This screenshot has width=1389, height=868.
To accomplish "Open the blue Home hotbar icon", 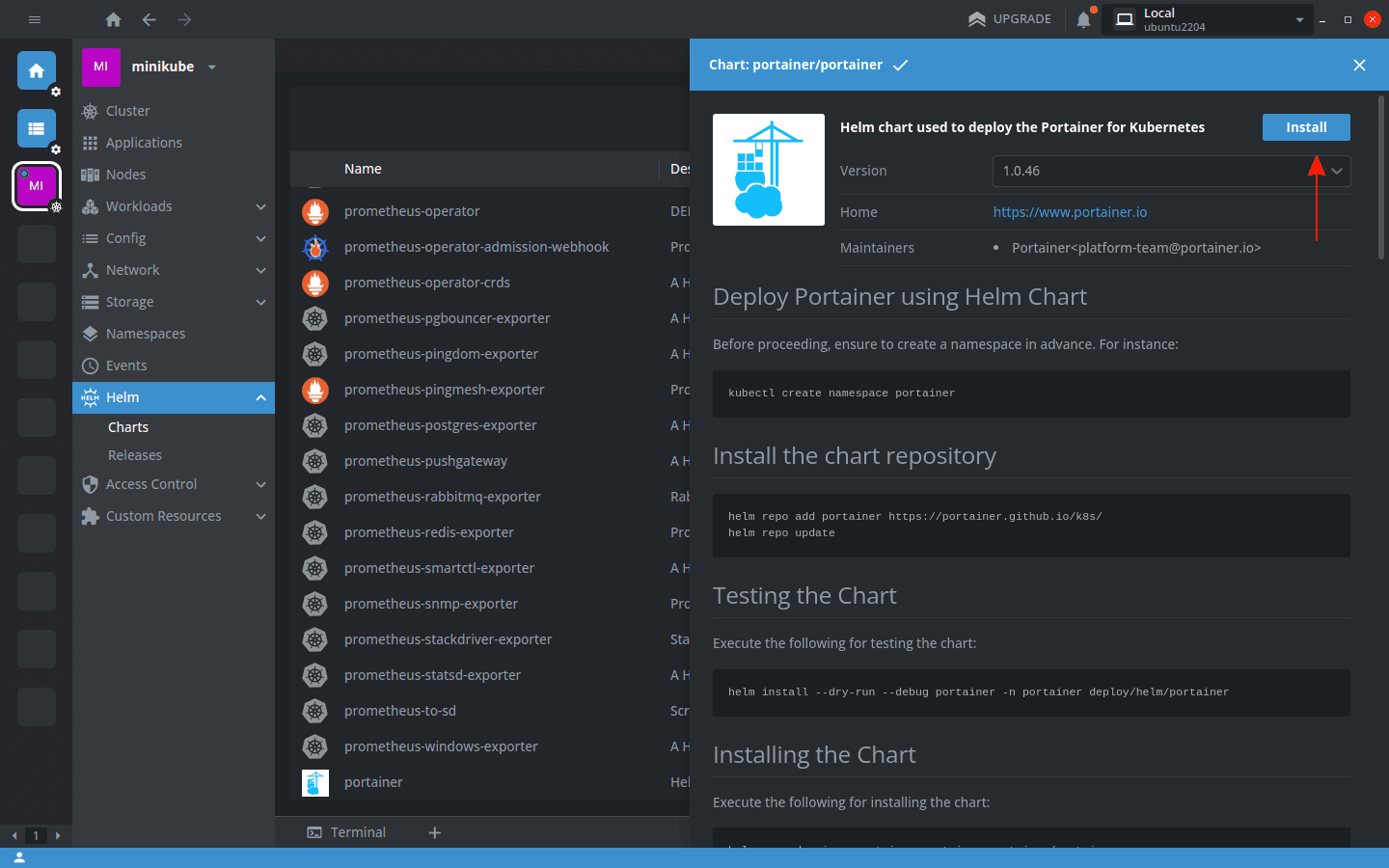I will point(37,70).
